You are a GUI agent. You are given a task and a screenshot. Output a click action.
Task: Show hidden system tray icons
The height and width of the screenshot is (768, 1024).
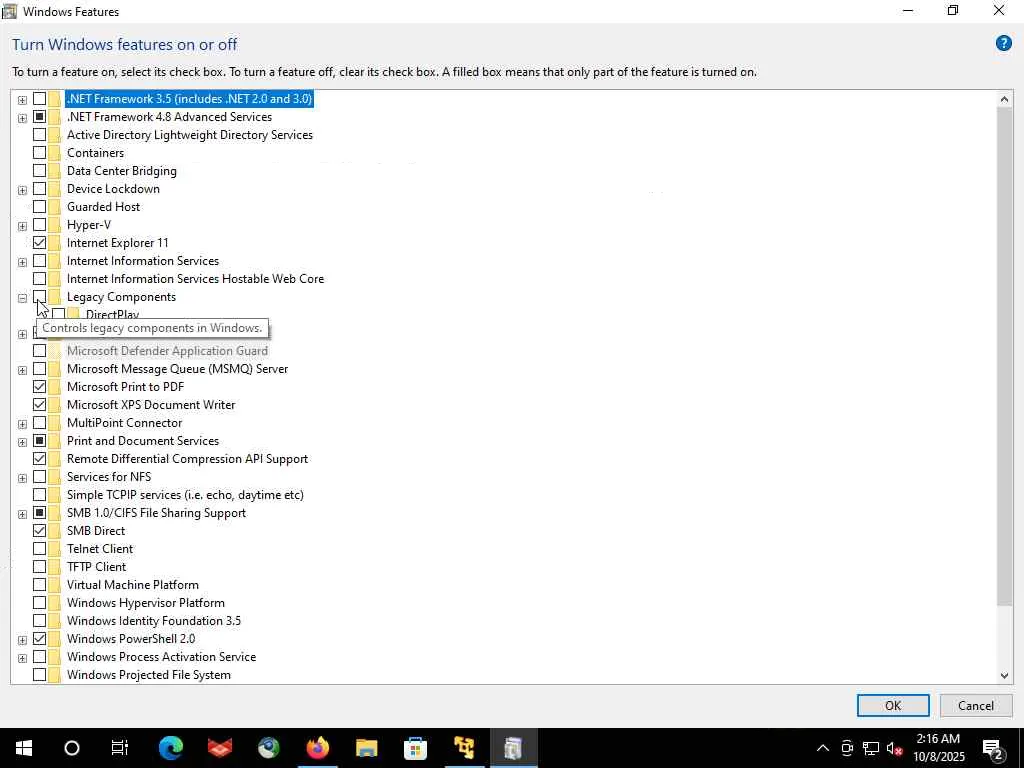823,748
